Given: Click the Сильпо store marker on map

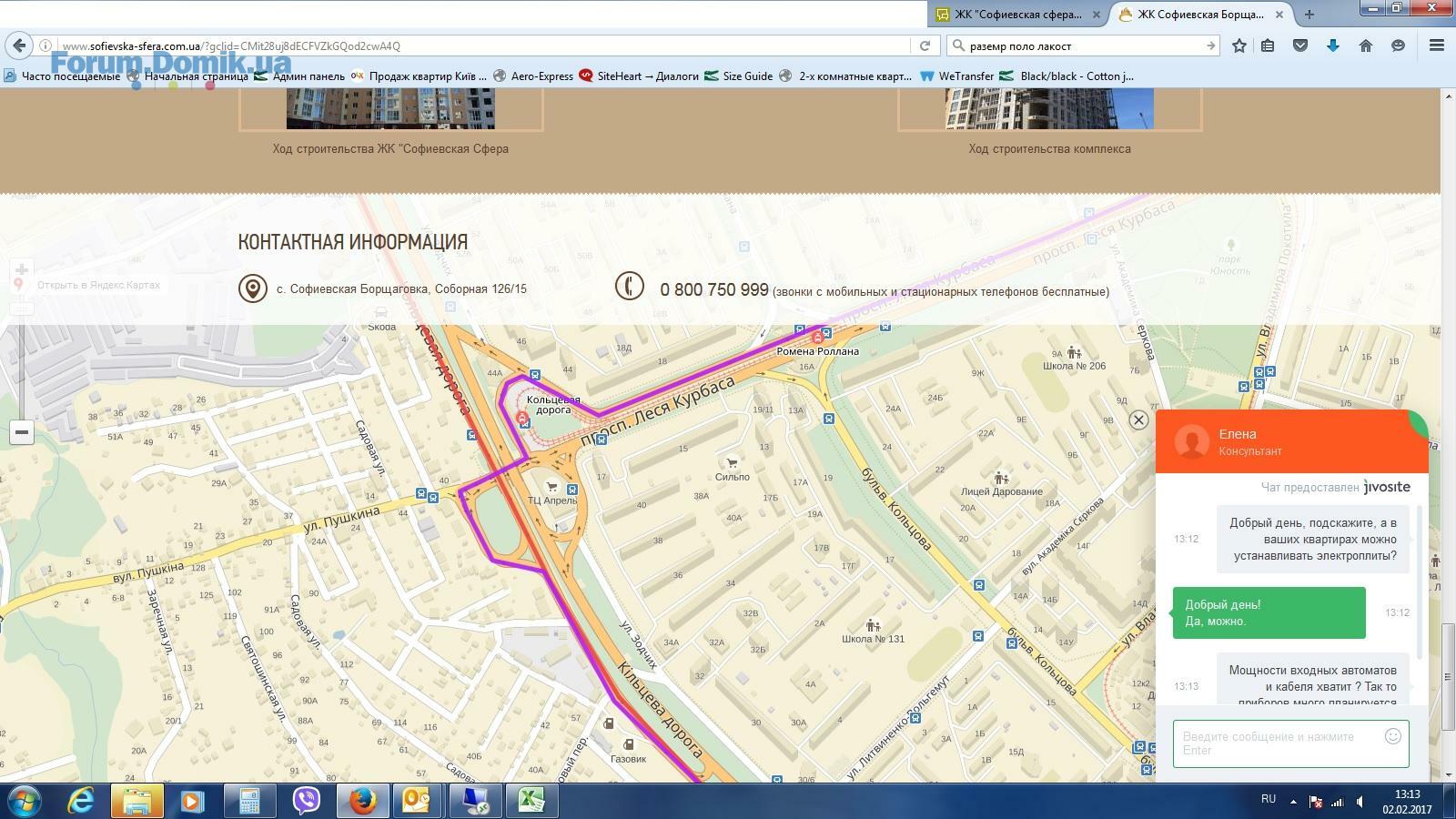Looking at the screenshot, I should (732, 463).
